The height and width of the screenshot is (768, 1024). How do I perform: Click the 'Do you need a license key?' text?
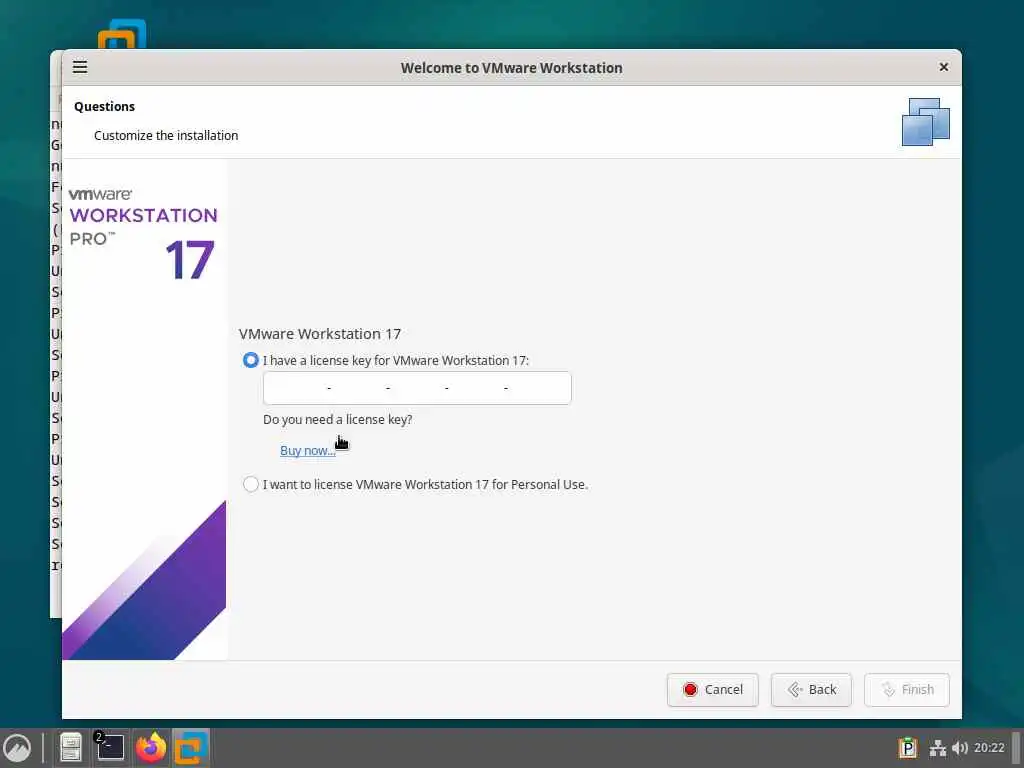coord(338,419)
